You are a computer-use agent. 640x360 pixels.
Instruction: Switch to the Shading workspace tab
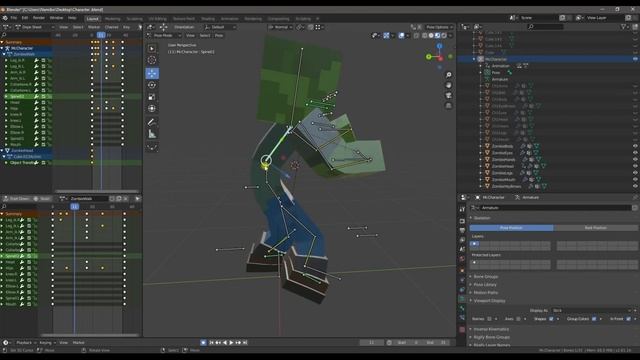tap(207, 19)
